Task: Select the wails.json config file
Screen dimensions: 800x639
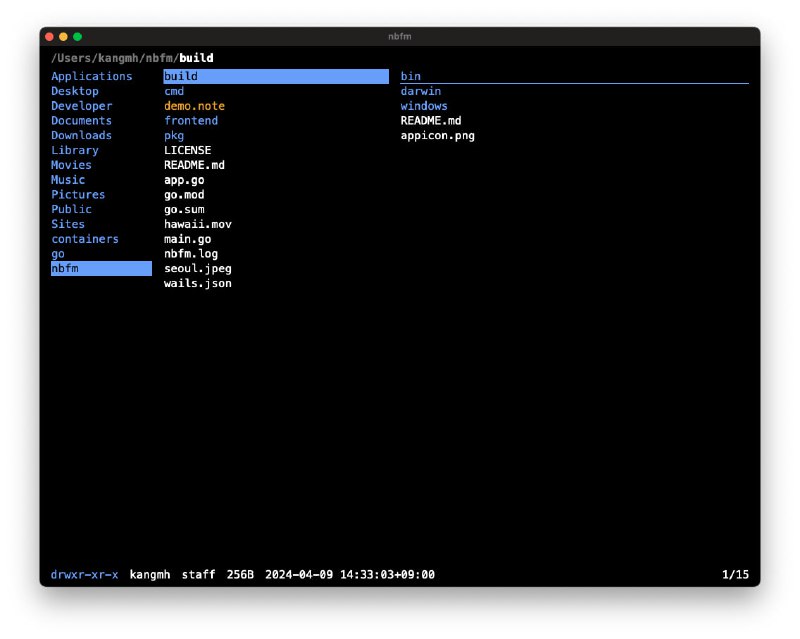Action: [198, 284]
